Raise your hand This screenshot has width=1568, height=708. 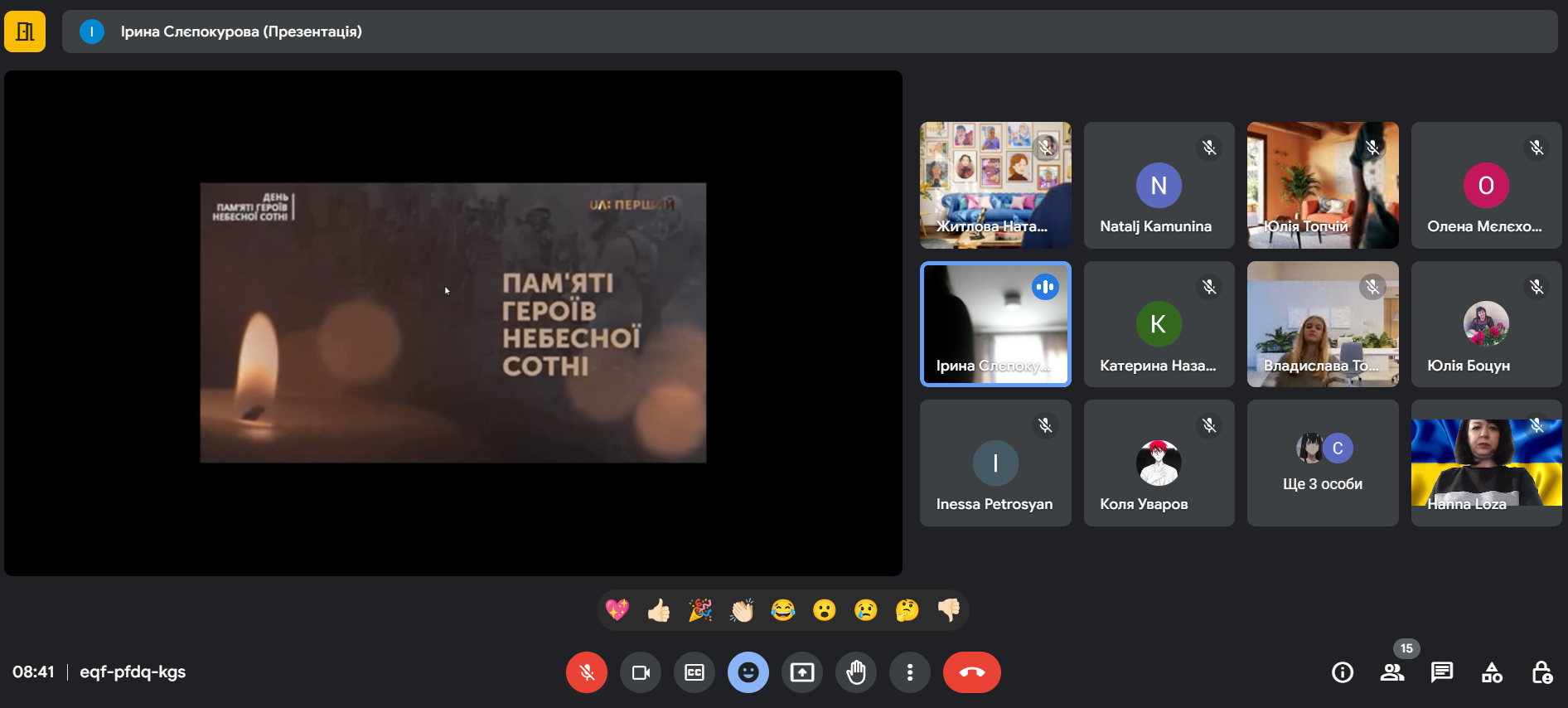pyautogui.click(x=855, y=672)
